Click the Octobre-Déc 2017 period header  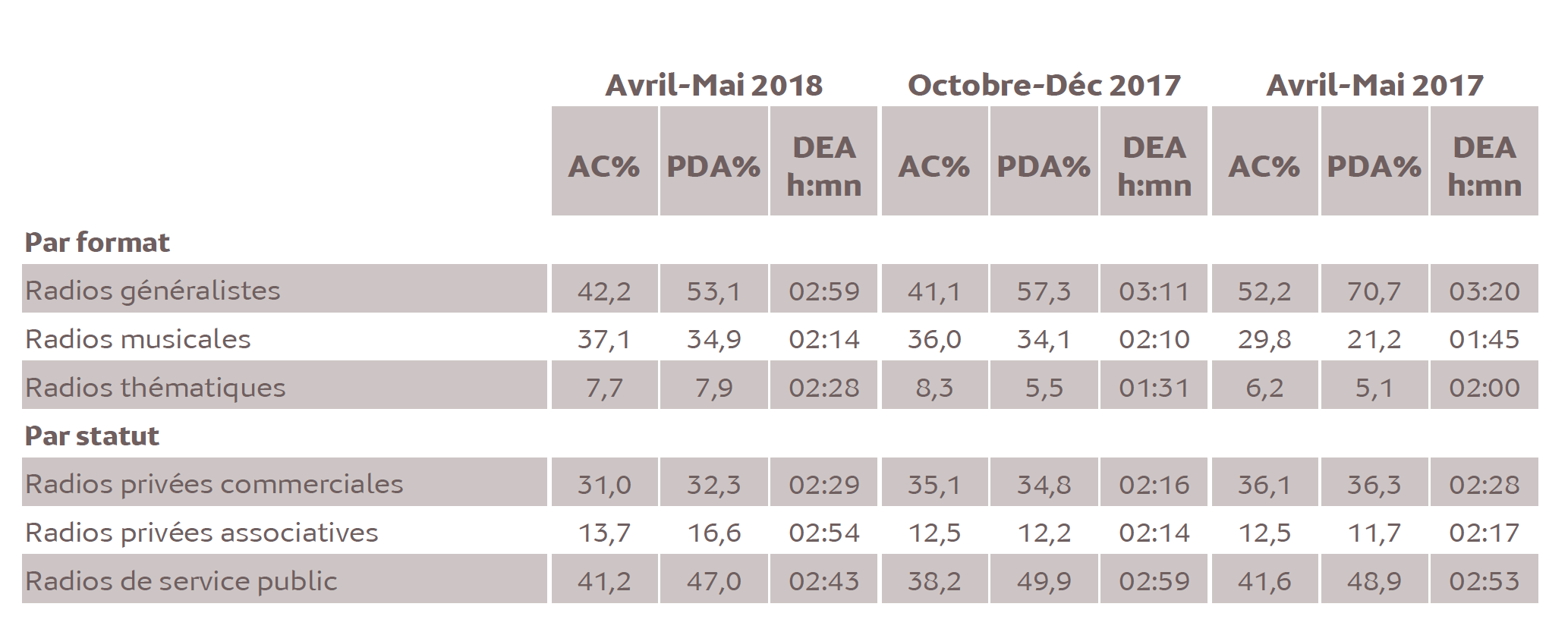click(x=1044, y=85)
